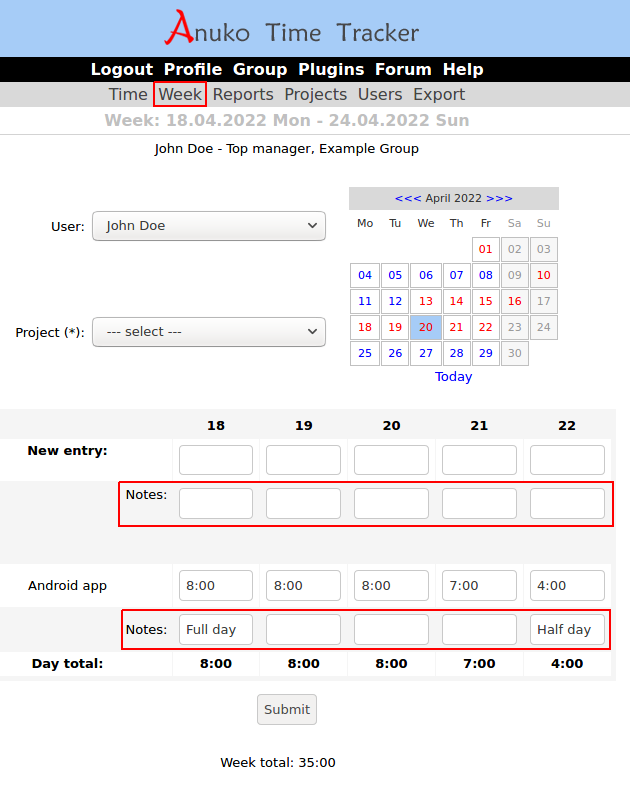
Task: Open the Plugins page
Action: coord(331,69)
